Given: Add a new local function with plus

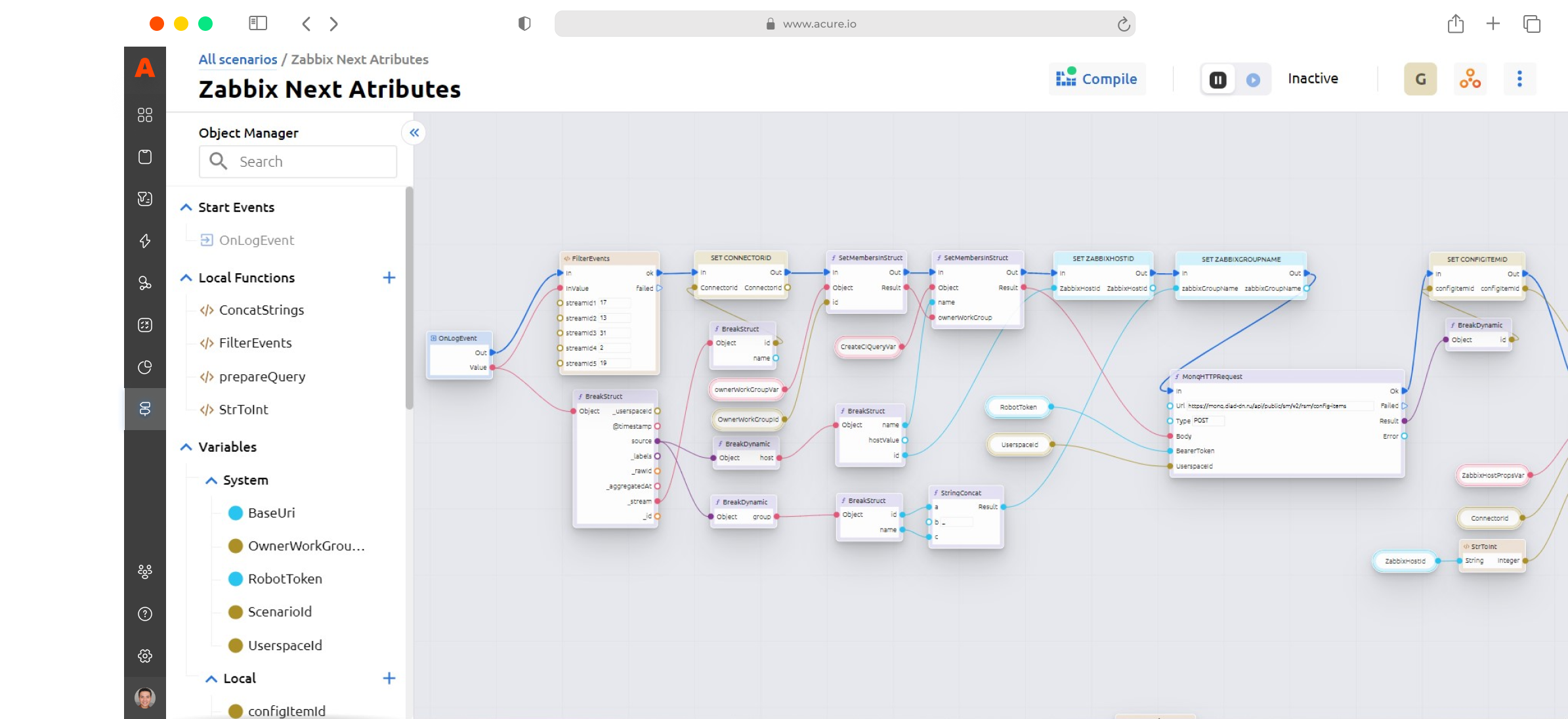Looking at the screenshot, I should [389, 278].
